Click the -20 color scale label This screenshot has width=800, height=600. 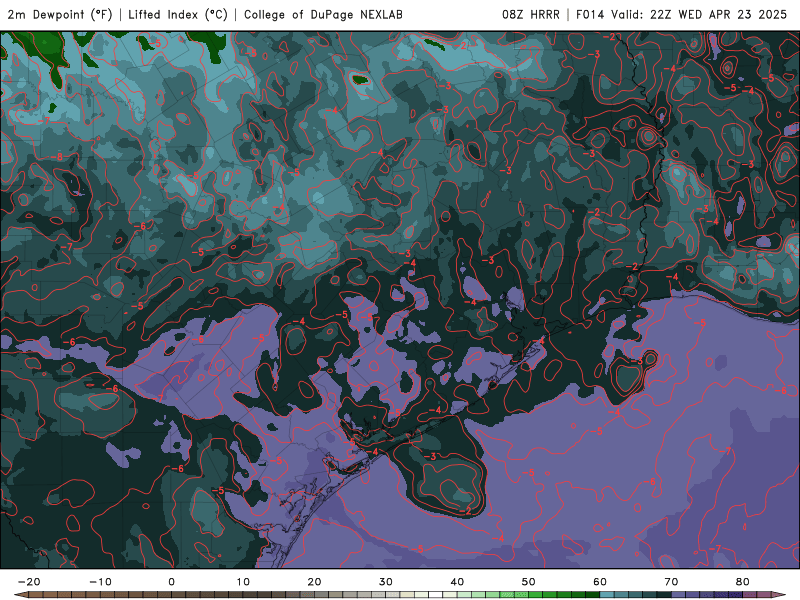click(29, 582)
